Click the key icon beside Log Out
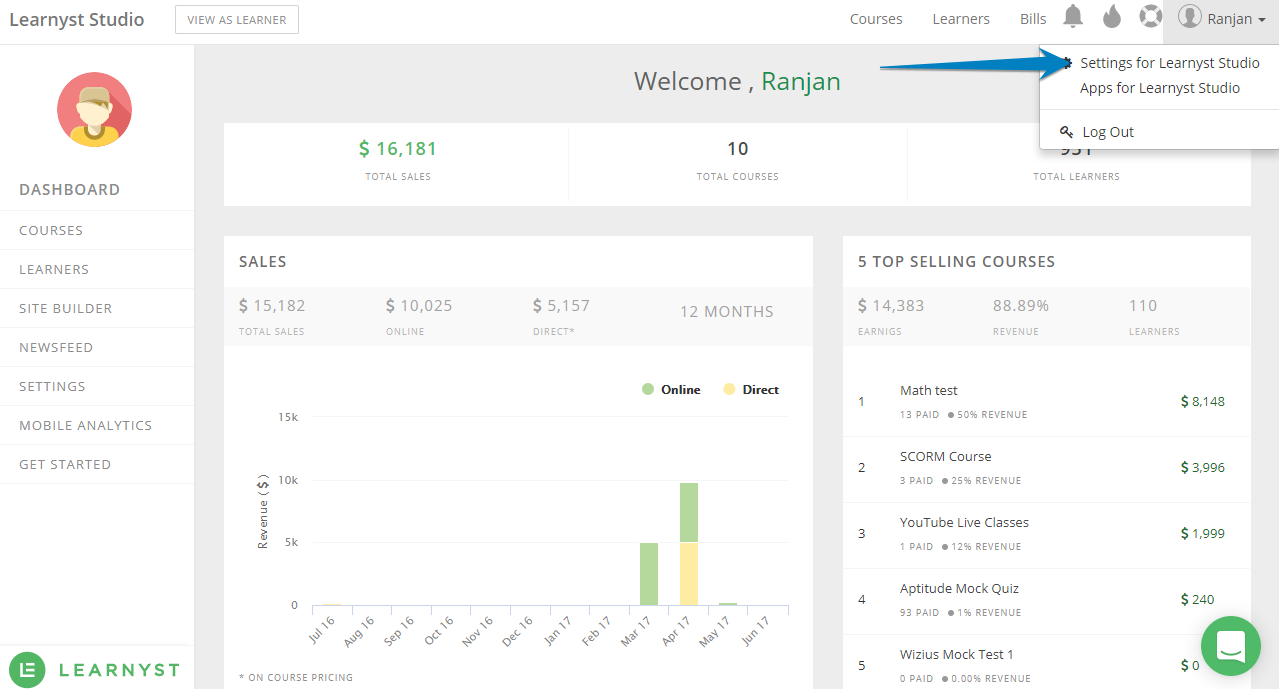Screen dimensions: 1279x689 click(1066, 132)
